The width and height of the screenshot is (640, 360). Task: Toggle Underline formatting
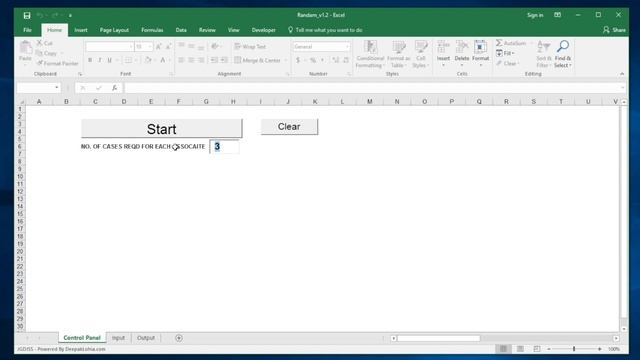(109, 60)
